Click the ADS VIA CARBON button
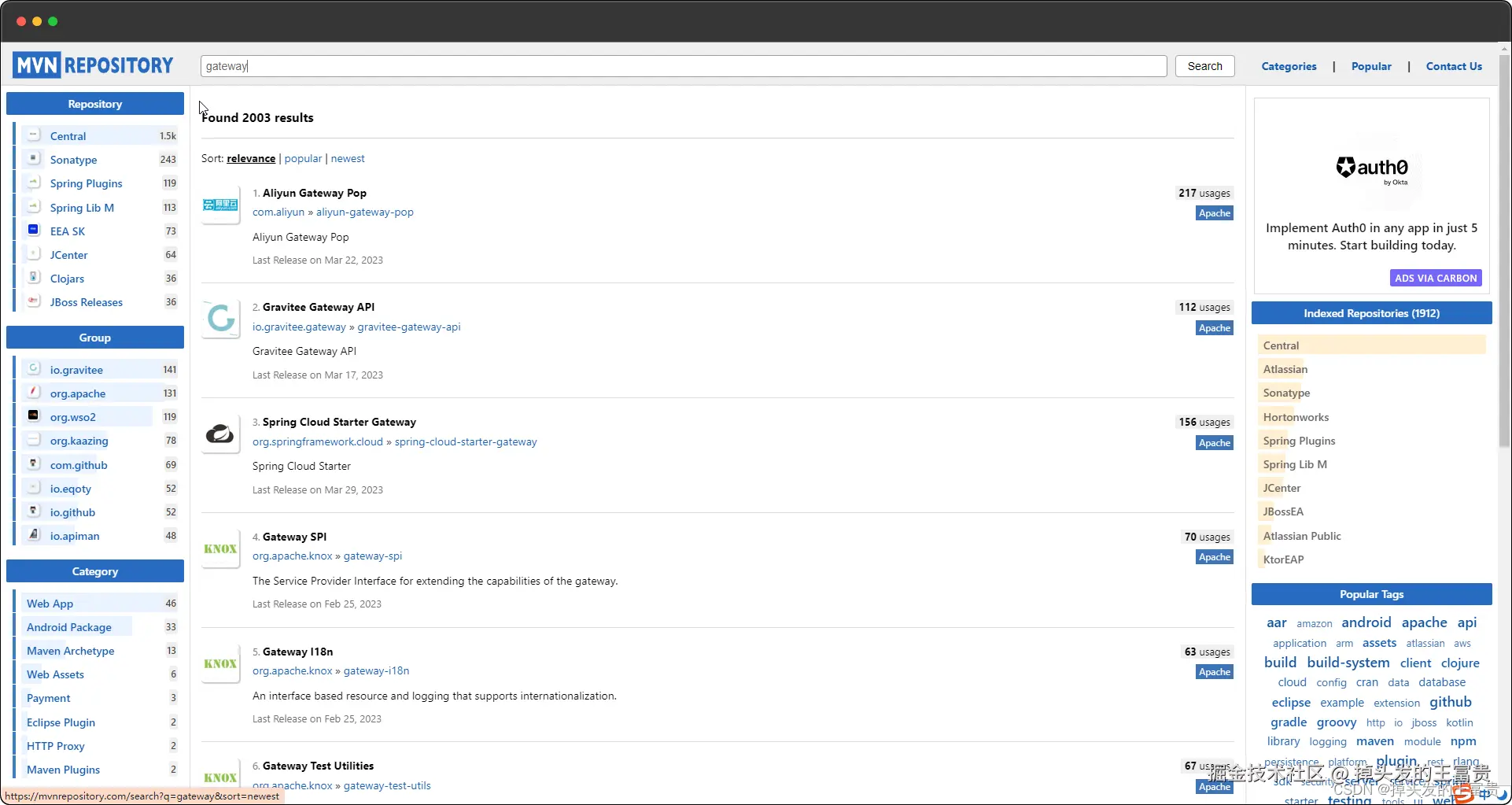Viewport: 1512px width, 805px height. tap(1436, 278)
